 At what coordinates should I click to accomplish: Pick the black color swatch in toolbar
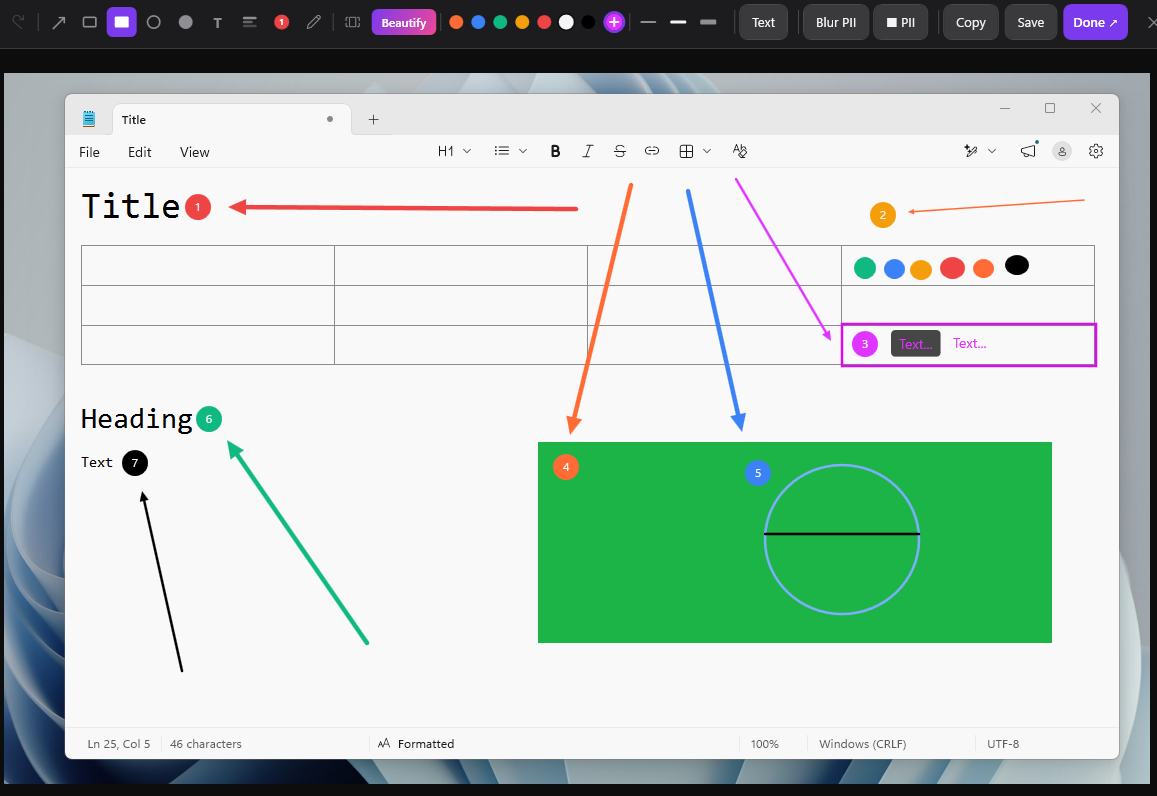(x=588, y=22)
